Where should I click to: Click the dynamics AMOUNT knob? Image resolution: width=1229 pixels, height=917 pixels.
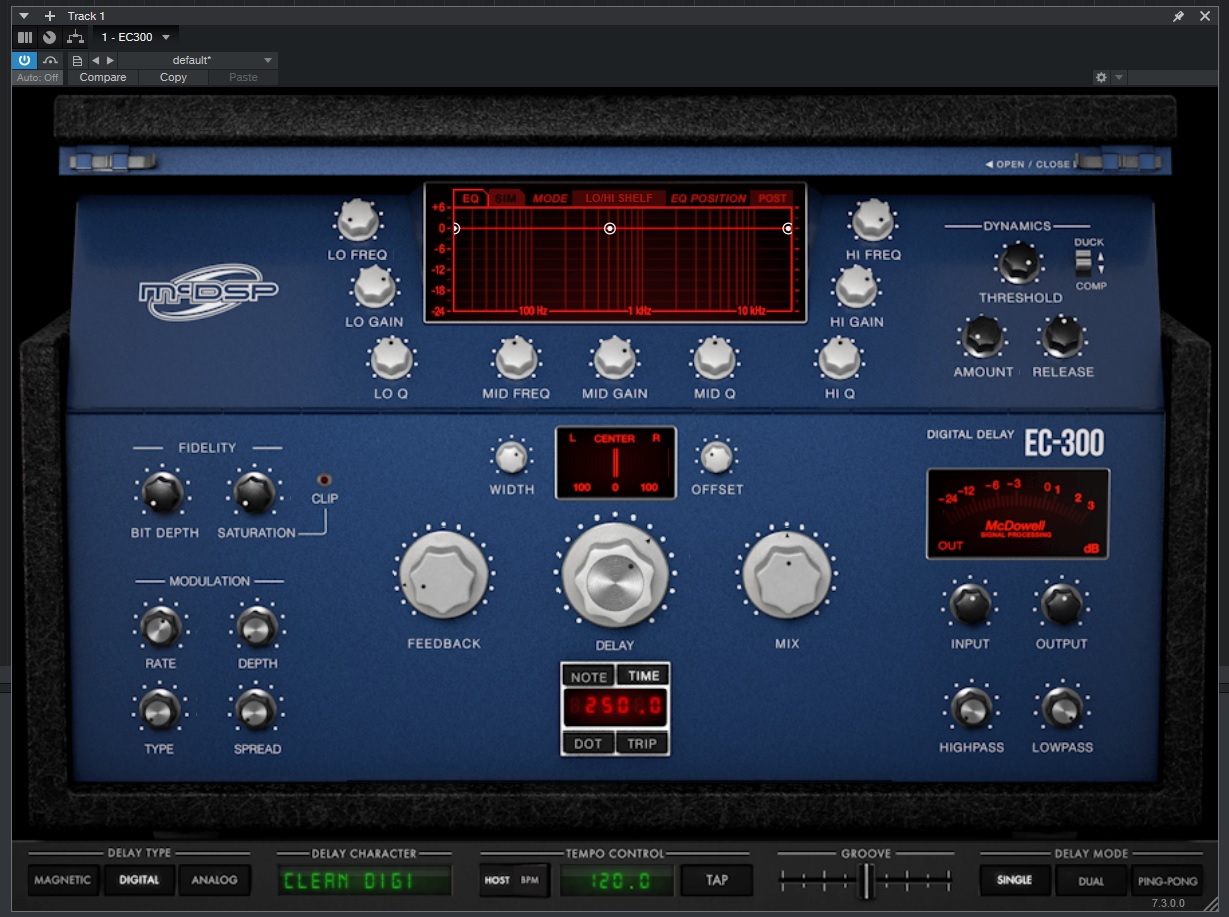pyautogui.click(x=983, y=338)
